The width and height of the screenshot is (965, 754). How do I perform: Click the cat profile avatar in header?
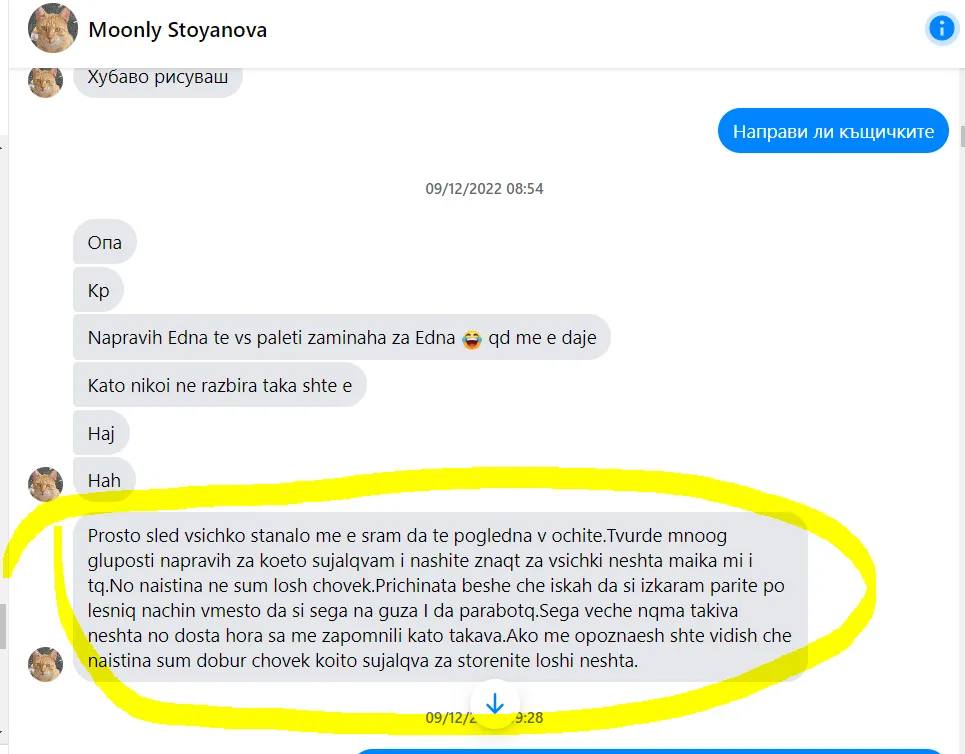(x=53, y=28)
